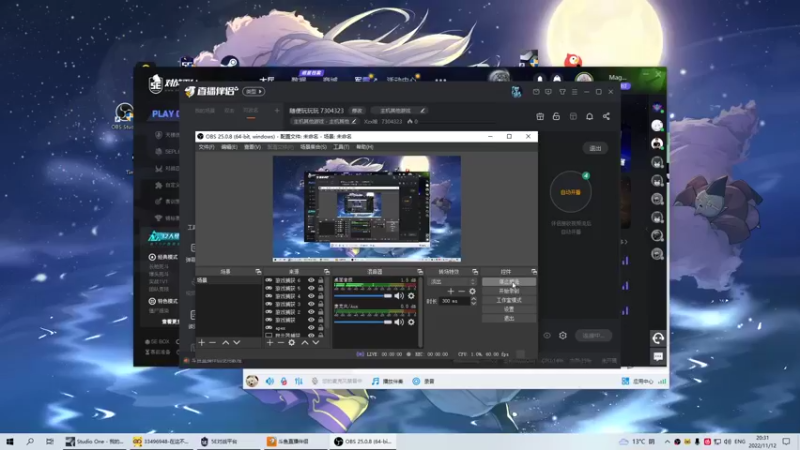Open the gear settings icon in streaming companion
The width and height of the screenshot is (800, 450).
point(563,336)
